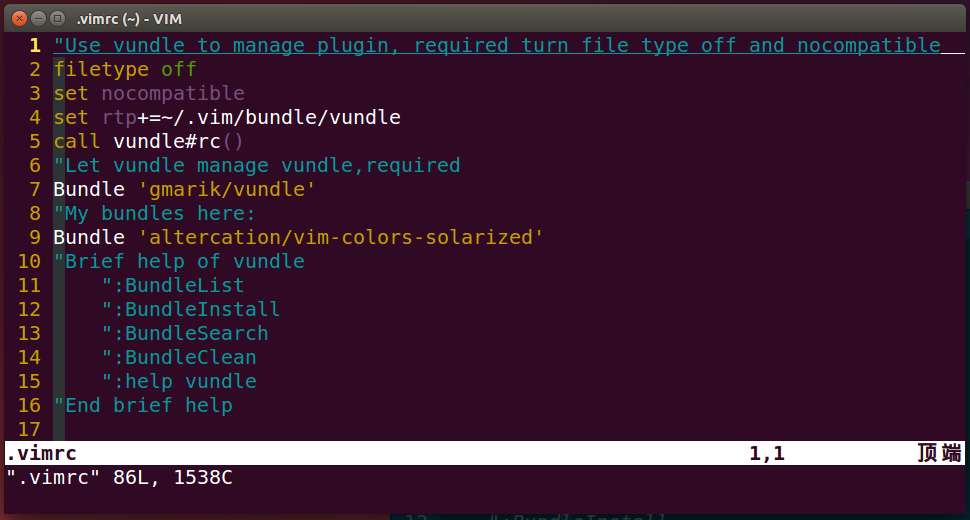Screen dimensions: 970x520
Task: Click the vertical scrollbar on right edge
Action: point(967,195)
